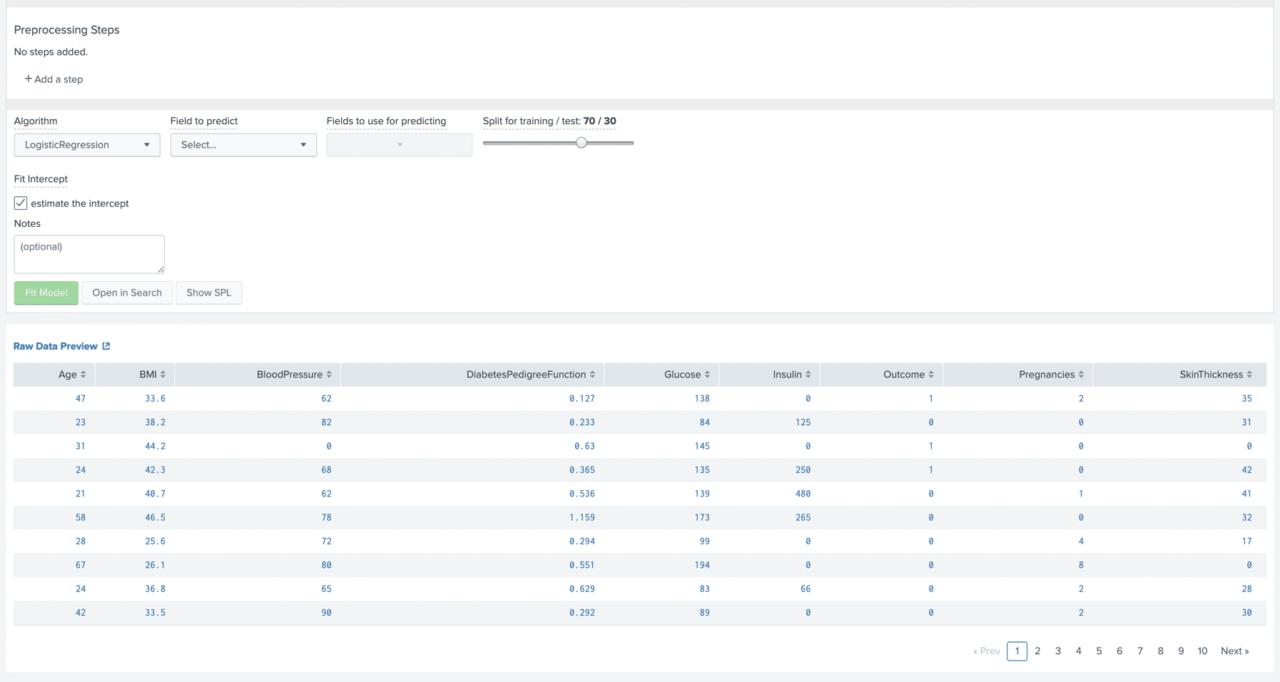
Task: Open Raw Data Preview in new window icon
Action: click(x=106, y=345)
